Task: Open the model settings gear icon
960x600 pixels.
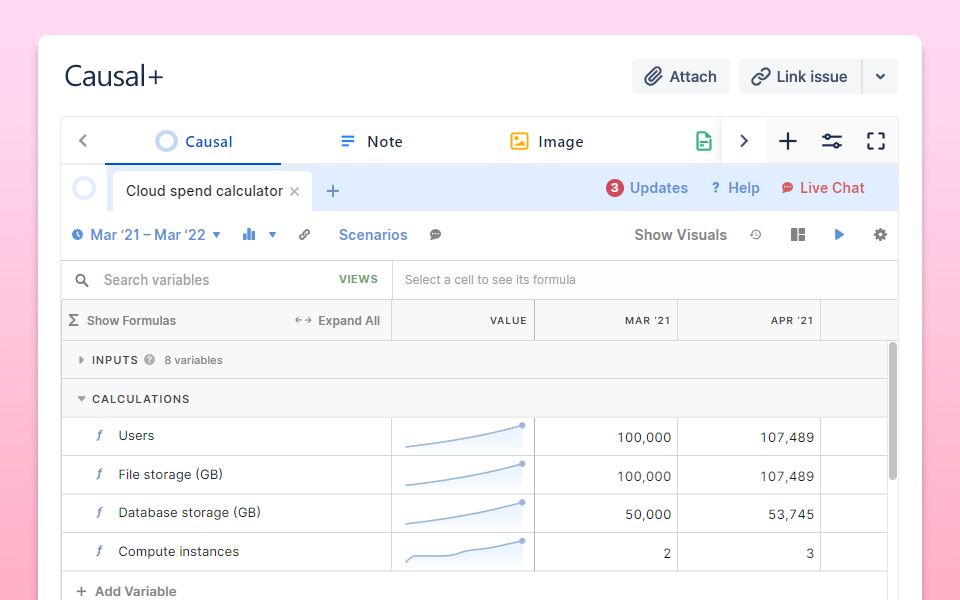Action: pos(880,235)
